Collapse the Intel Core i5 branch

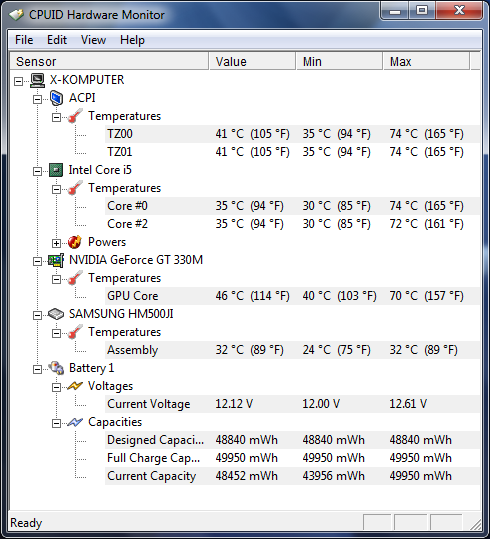pyautogui.click(x=37, y=171)
